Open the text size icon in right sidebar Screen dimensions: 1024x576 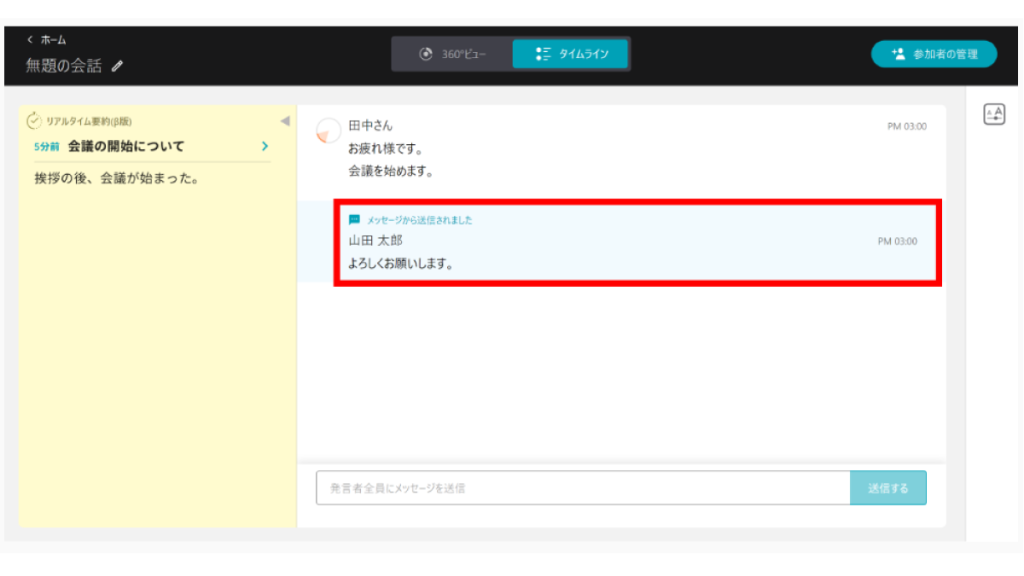coord(994,115)
